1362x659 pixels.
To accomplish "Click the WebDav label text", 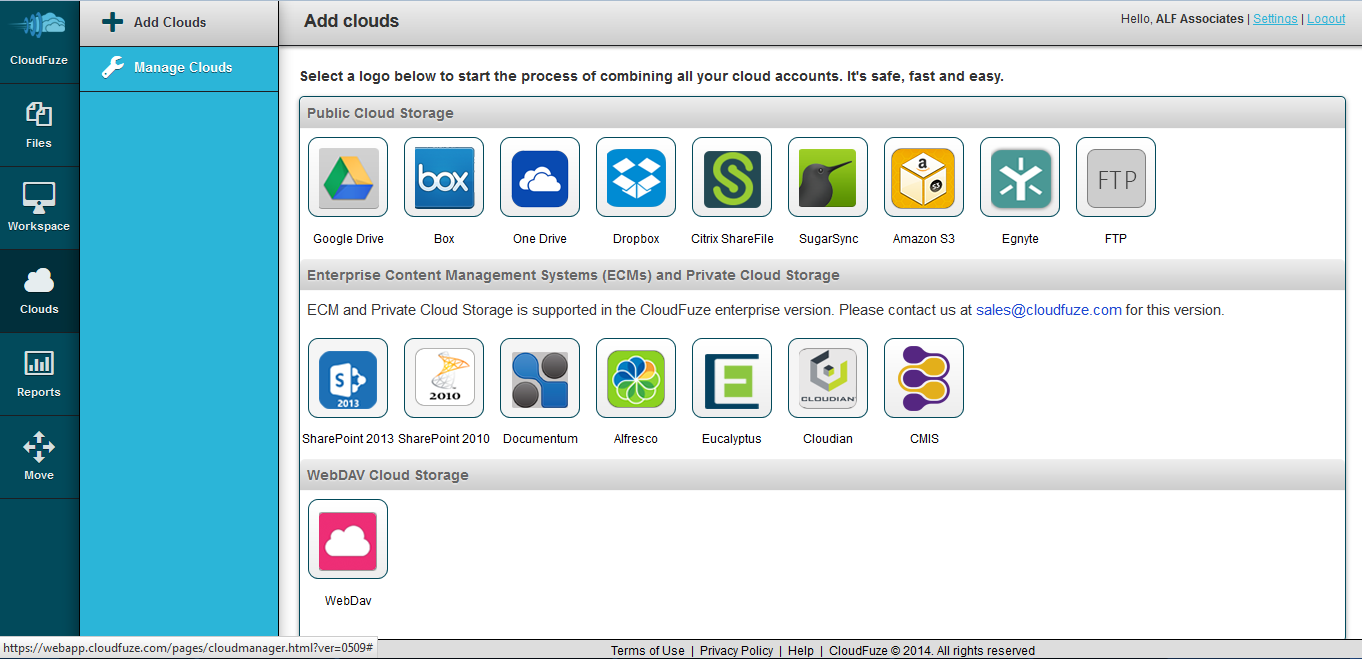I will pyautogui.click(x=348, y=601).
